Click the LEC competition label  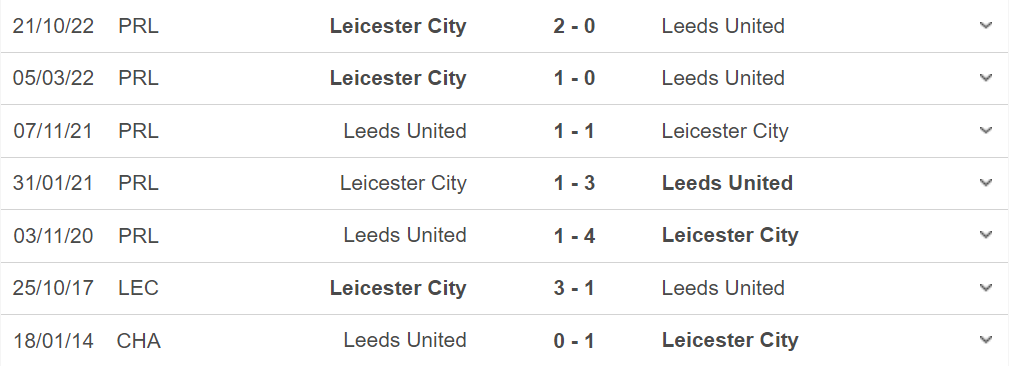[x=138, y=287]
